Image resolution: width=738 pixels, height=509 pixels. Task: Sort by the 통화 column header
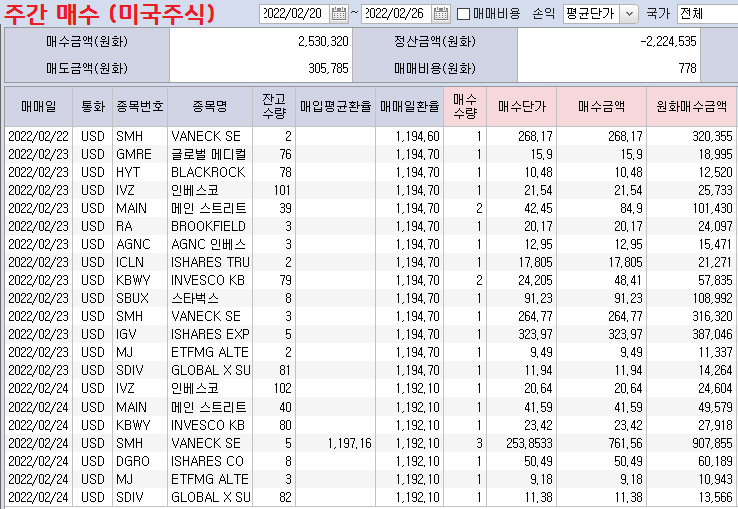pyautogui.click(x=93, y=106)
